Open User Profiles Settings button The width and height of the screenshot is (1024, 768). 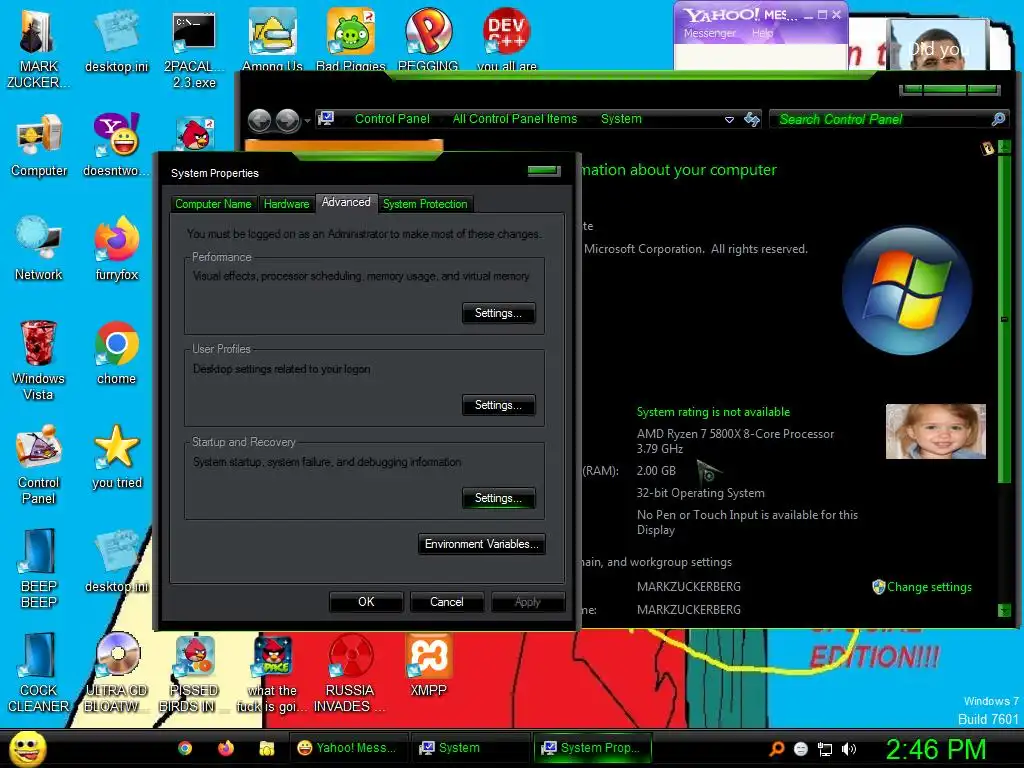point(498,406)
